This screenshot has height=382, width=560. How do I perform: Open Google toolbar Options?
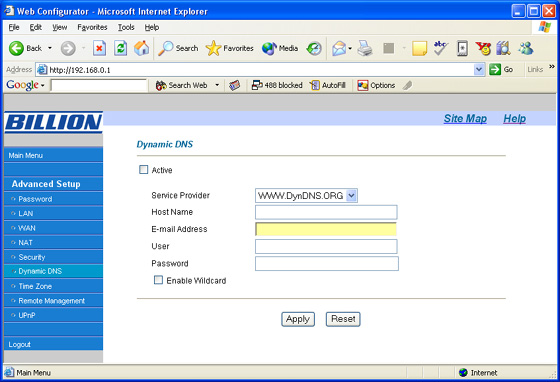point(376,85)
